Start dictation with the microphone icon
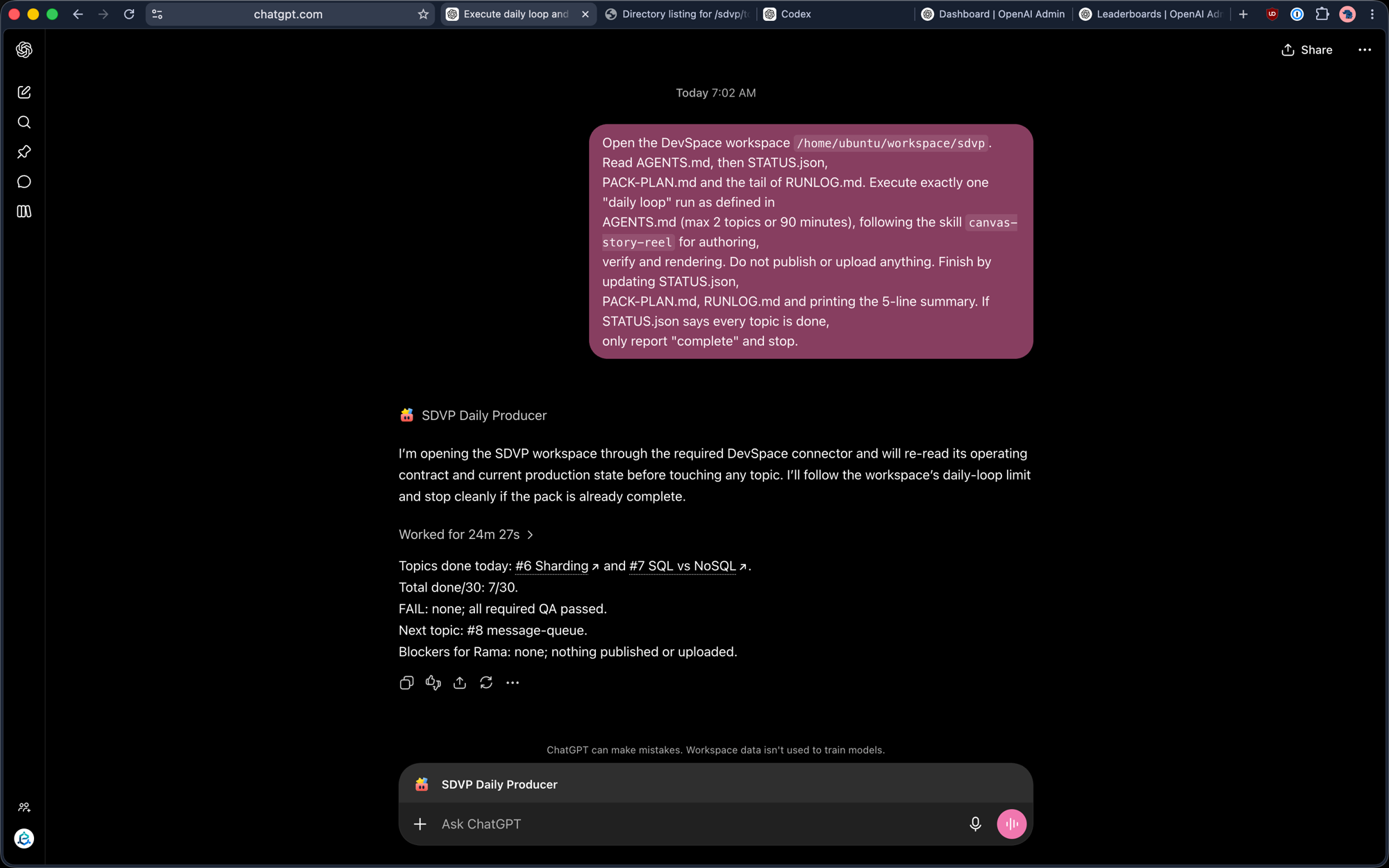The image size is (1389, 868). [975, 824]
